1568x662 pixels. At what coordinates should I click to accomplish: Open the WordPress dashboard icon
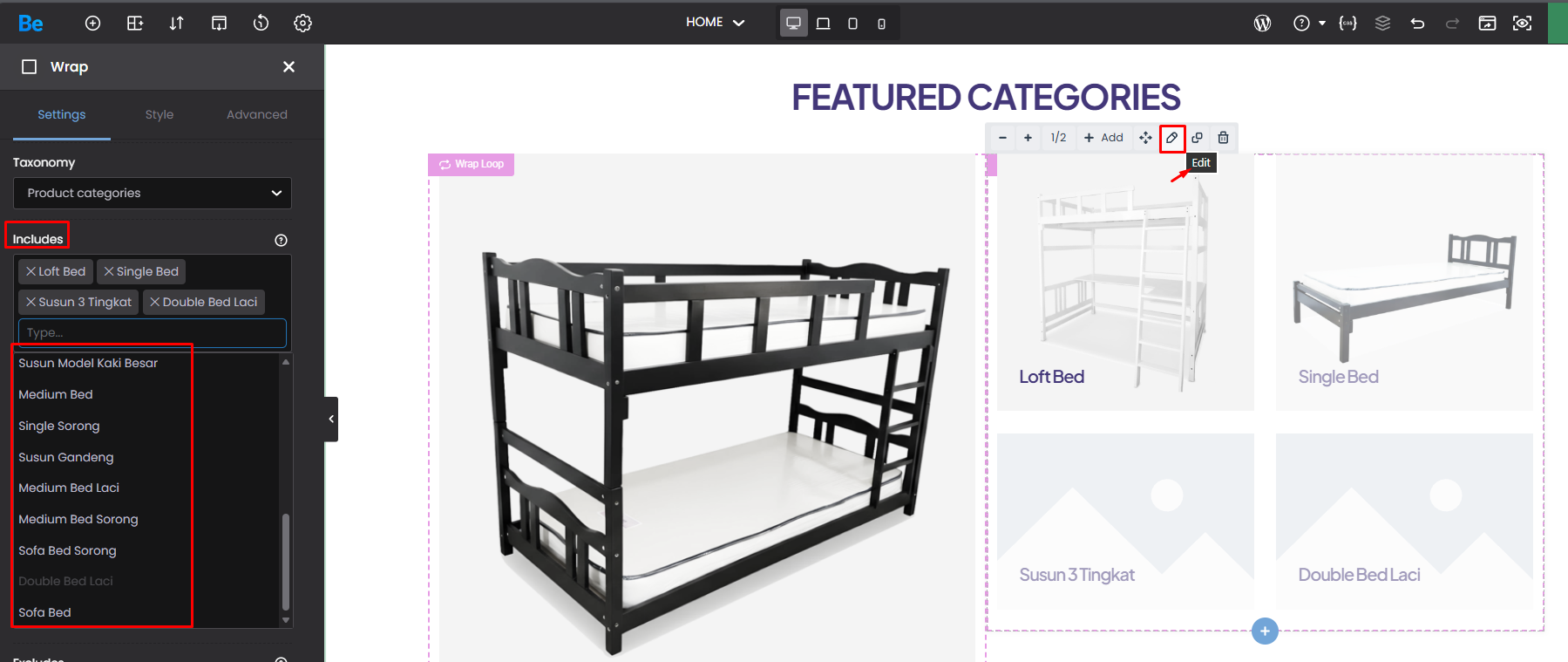(1262, 24)
